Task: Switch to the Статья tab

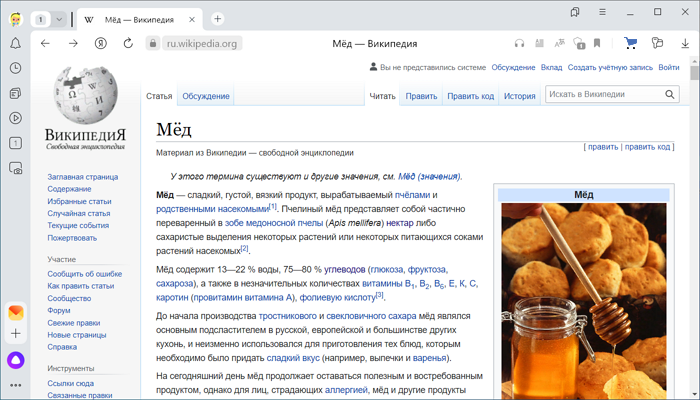Action: point(159,96)
